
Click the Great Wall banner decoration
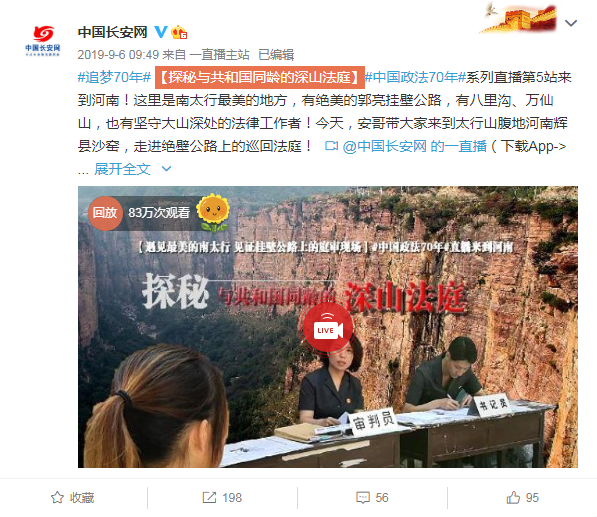tap(519, 17)
